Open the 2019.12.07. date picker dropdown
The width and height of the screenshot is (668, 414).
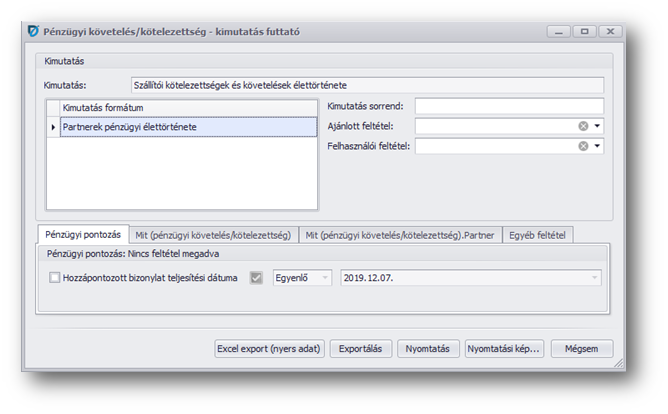595,278
